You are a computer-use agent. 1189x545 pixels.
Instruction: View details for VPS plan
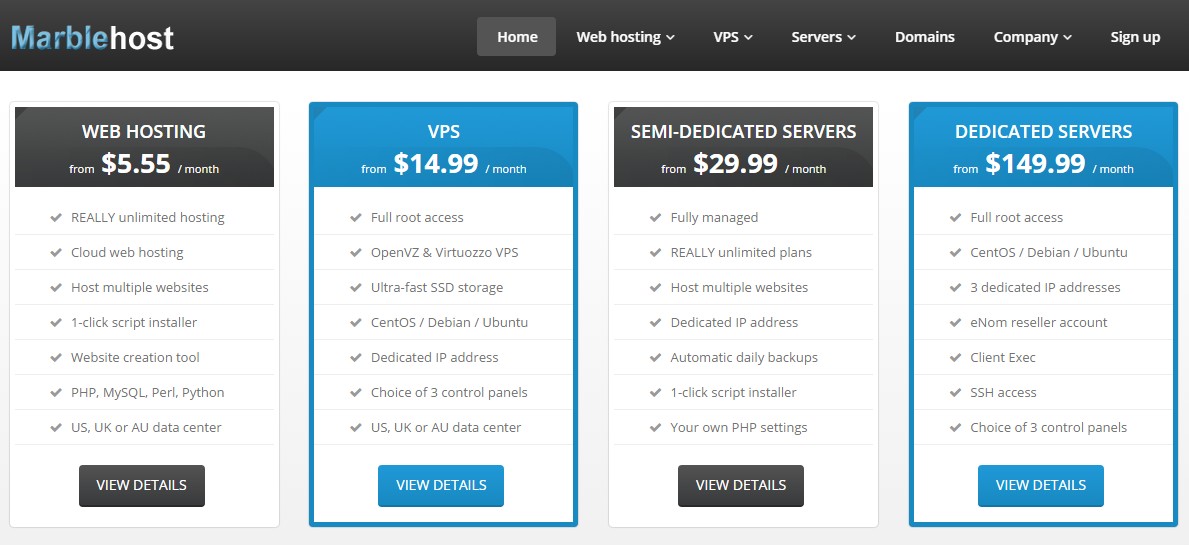pos(441,485)
